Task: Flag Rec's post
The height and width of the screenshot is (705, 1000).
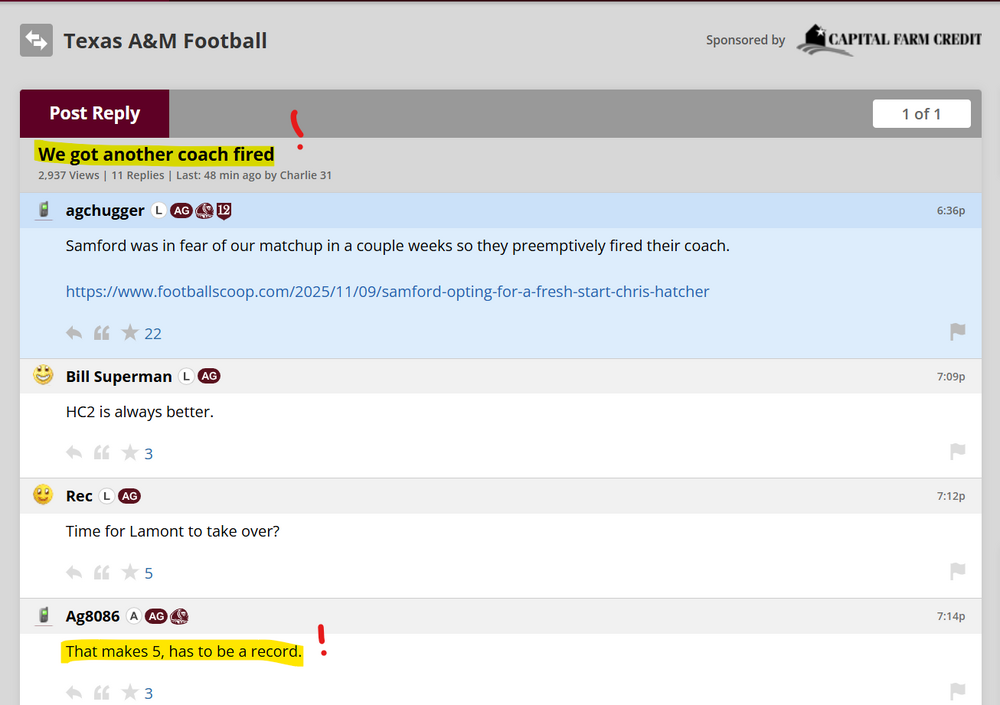Action: click(957, 572)
